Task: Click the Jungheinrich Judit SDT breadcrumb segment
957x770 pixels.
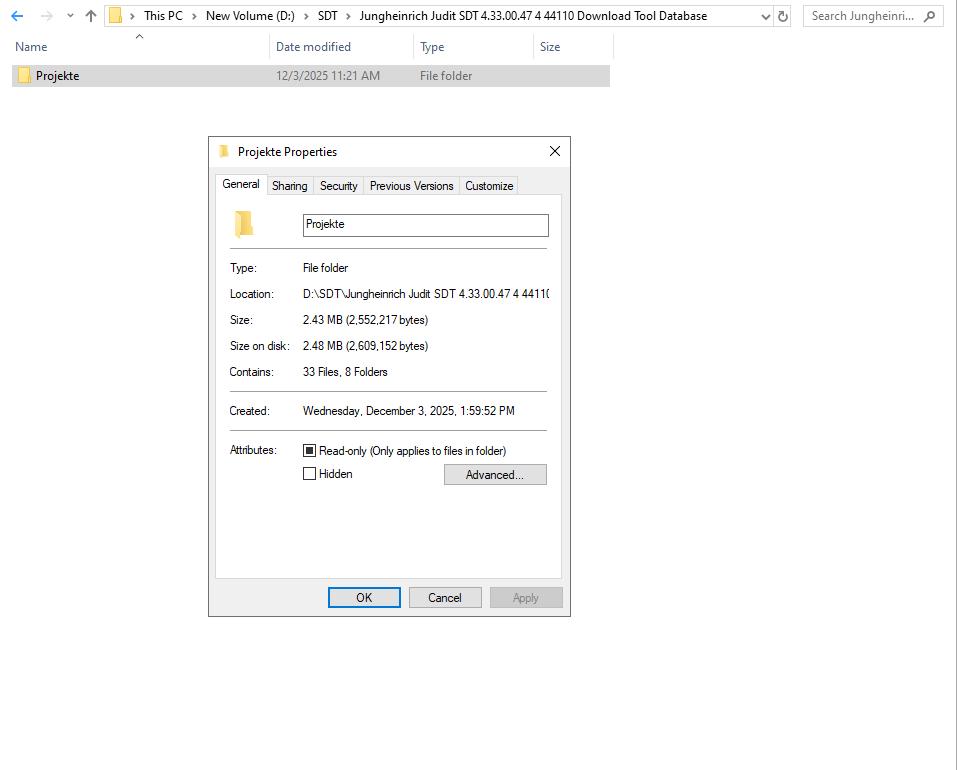Action: (x=533, y=16)
